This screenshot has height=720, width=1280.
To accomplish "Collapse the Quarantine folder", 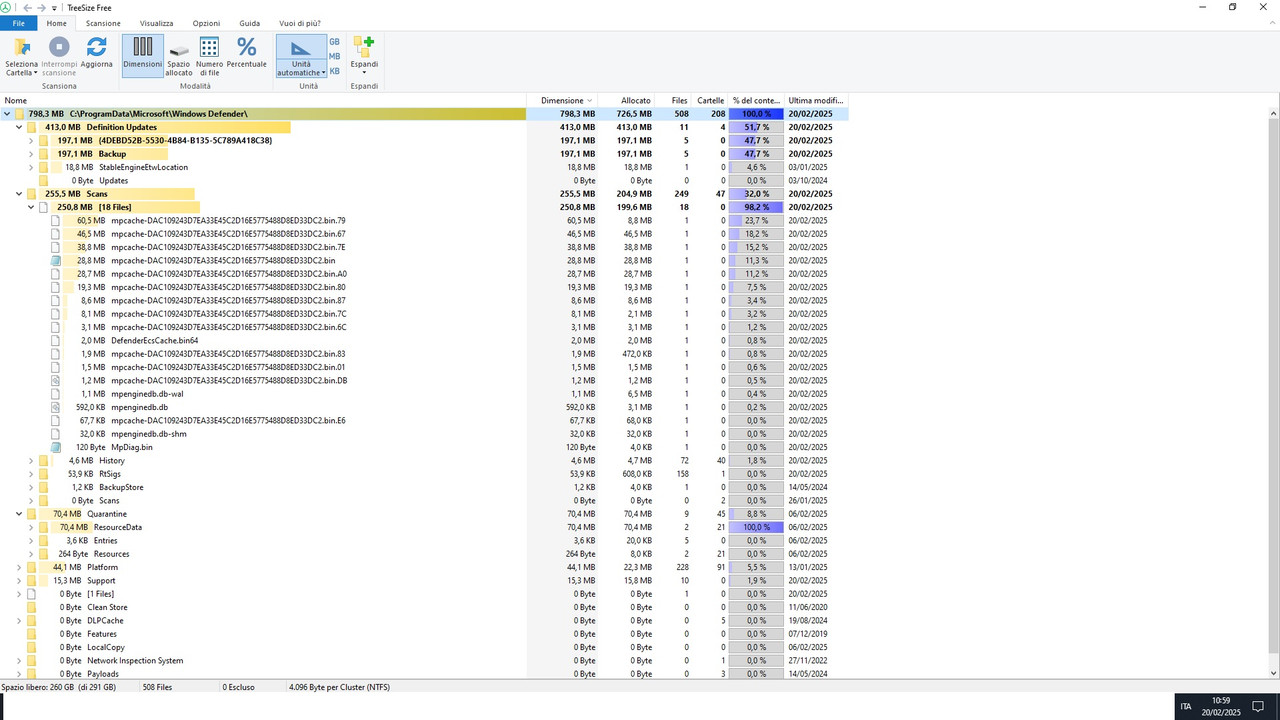I will click(x=19, y=514).
